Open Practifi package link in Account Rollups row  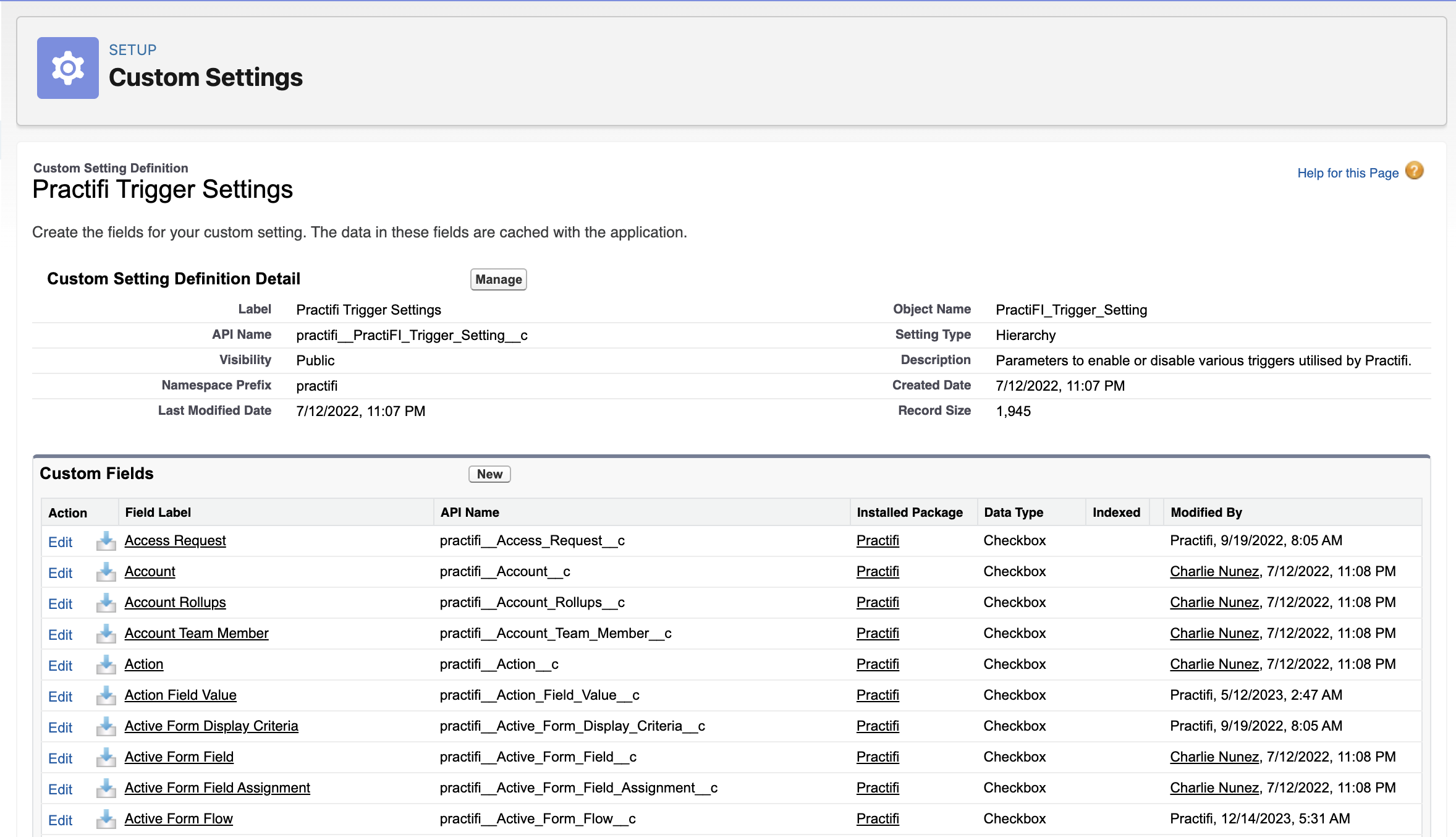878,602
